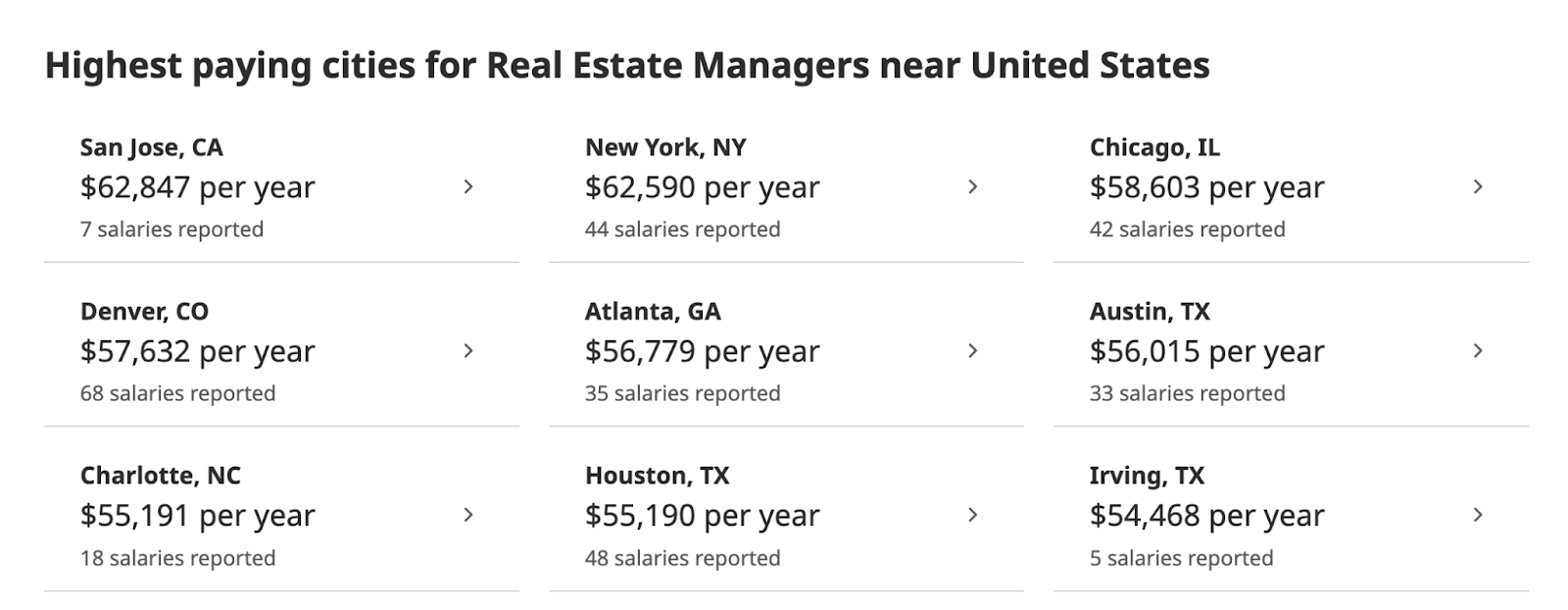Click the chevron arrow in Denver card

click(x=468, y=350)
